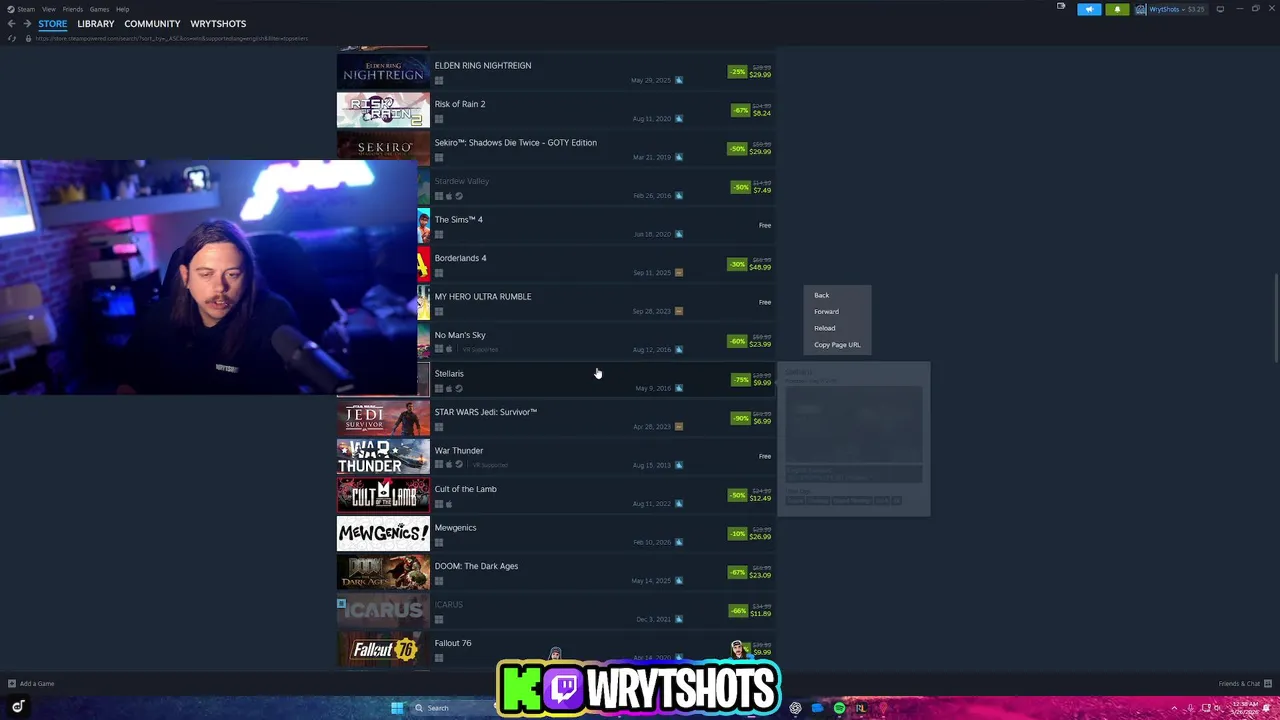Screen dimensions: 1280x720
Task: Open the Stellaris listing
Action: (x=596, y=380)
